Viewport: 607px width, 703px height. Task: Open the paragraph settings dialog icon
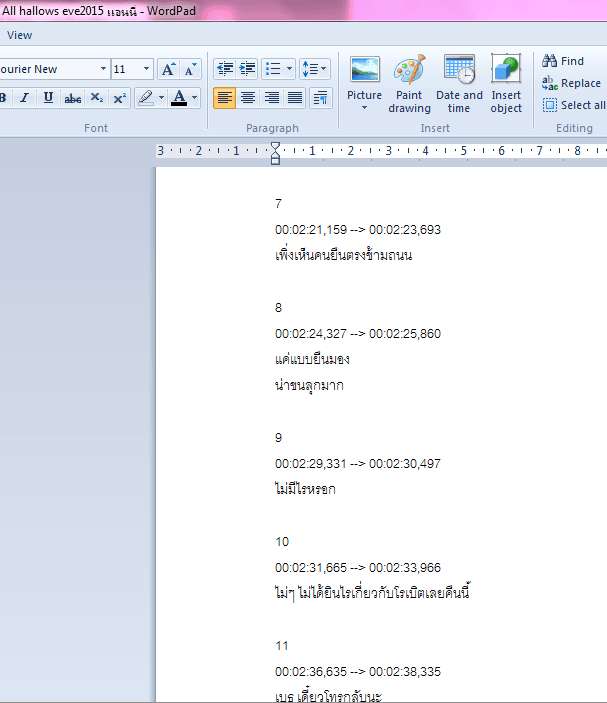[321, 98]
